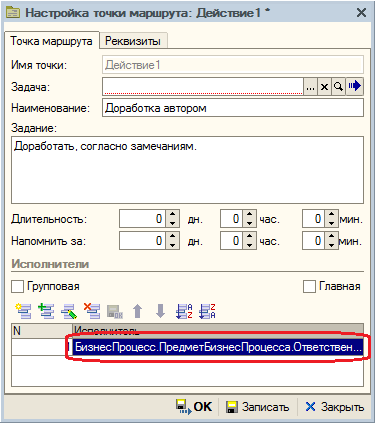Image resolution: width=375 pixels, height=423 pixels.
Task: Click inside the Задание text area
Action: pos(187,170)
